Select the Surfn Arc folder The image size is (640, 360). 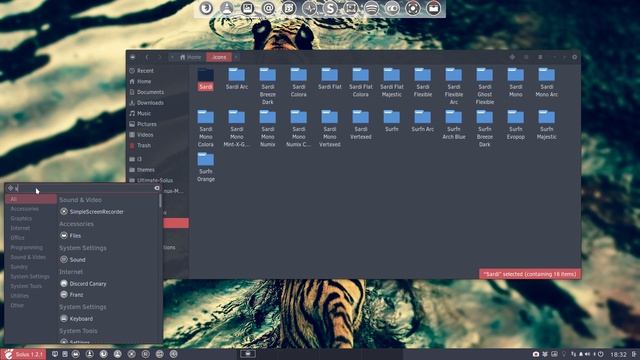tap(423, 121)
